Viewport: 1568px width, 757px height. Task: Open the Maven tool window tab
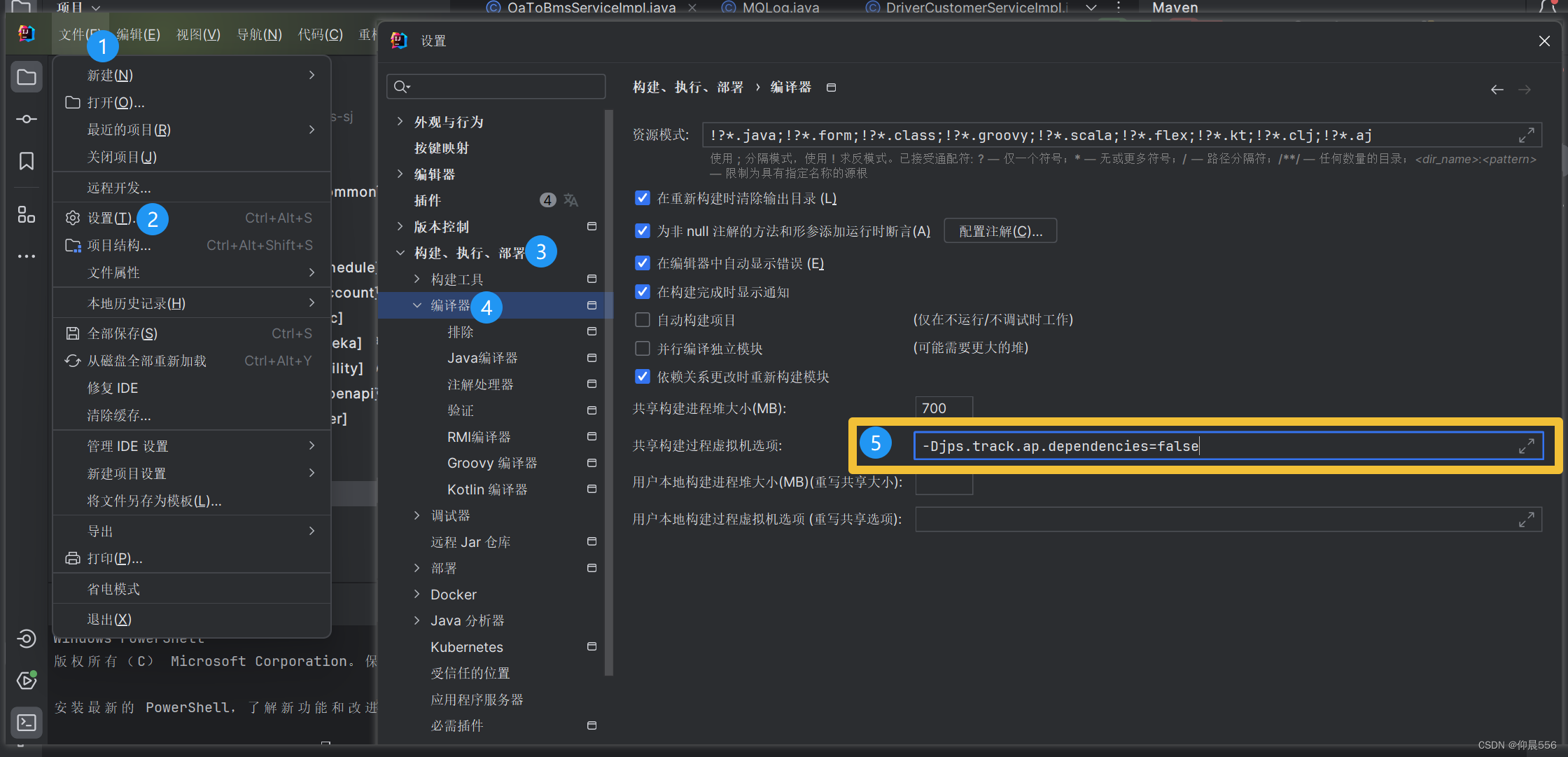tap(1175, 8)
